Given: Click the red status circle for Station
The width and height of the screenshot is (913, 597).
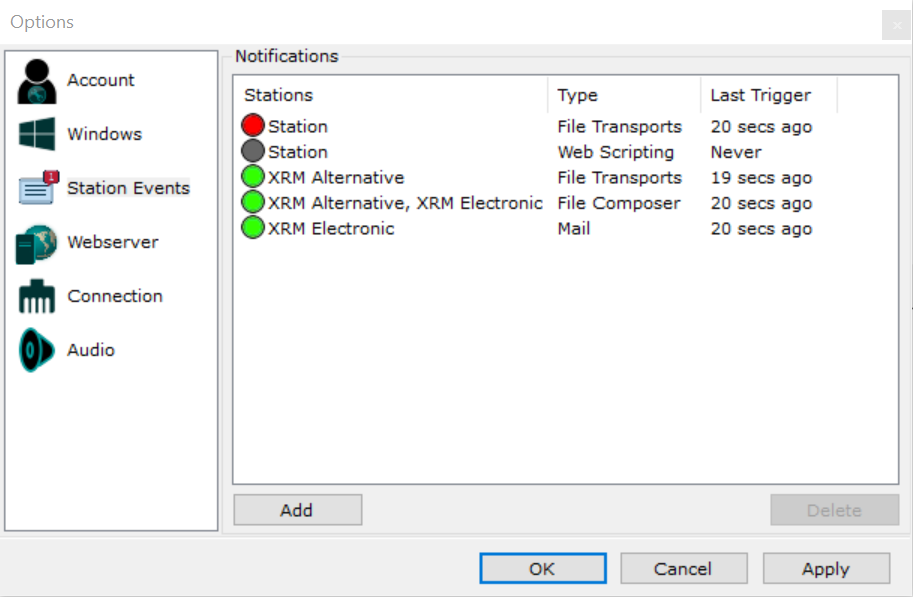Looking at the screenshot, I should pos(253,126).
